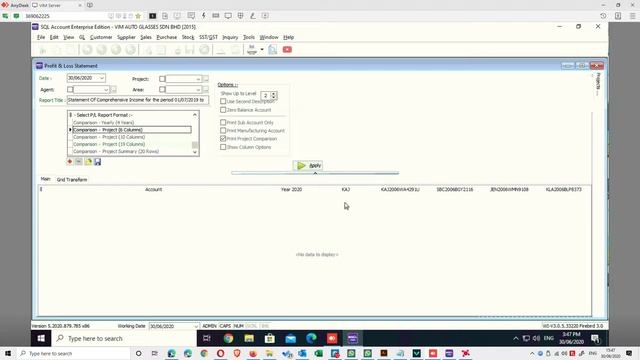Click AnyDesk keyboard icon

coord(216,16)
